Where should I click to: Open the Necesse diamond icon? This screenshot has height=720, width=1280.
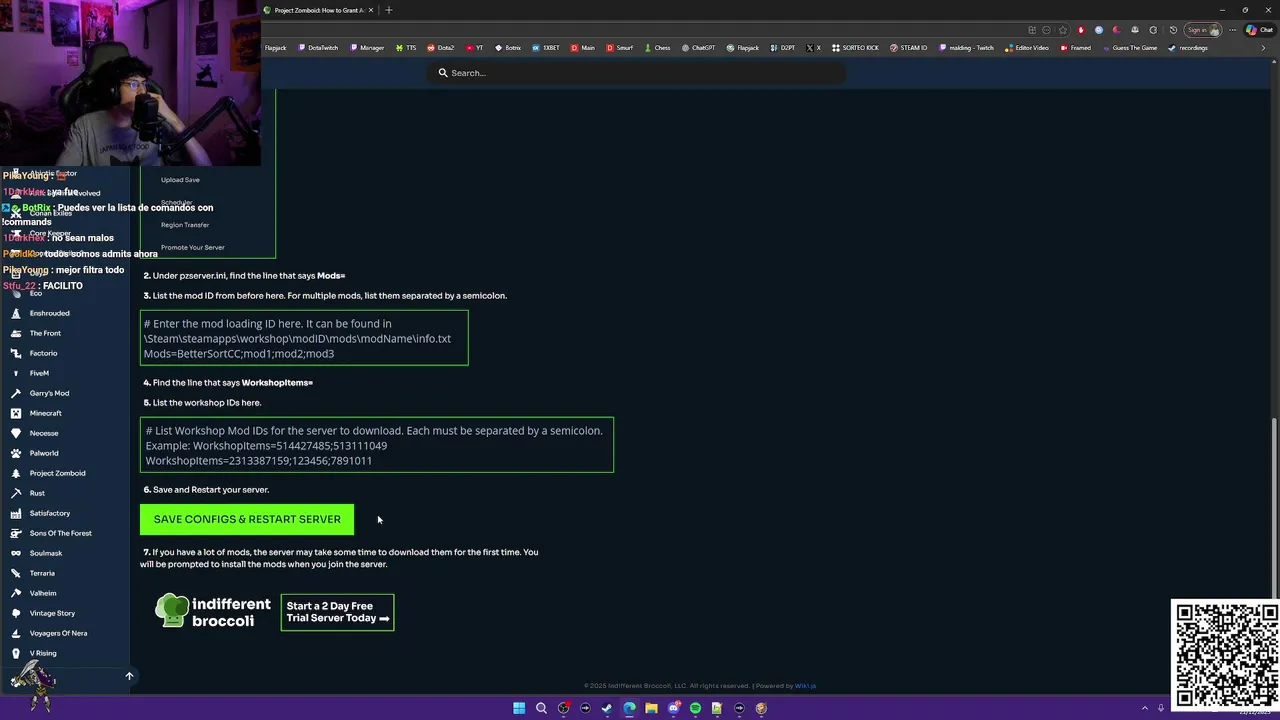(x=16, y=433)
